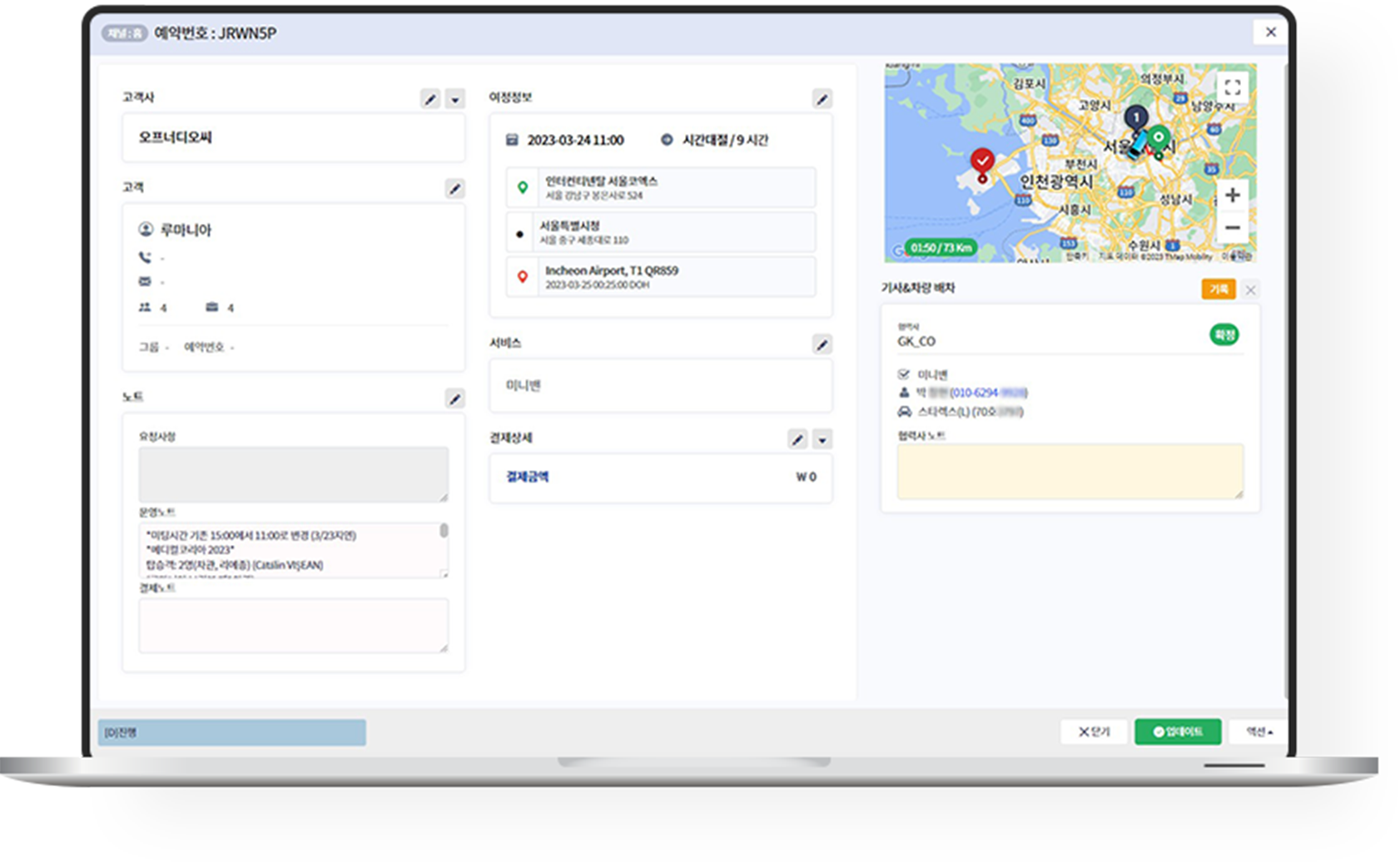Zoom in on the map

click(1233, 195)
